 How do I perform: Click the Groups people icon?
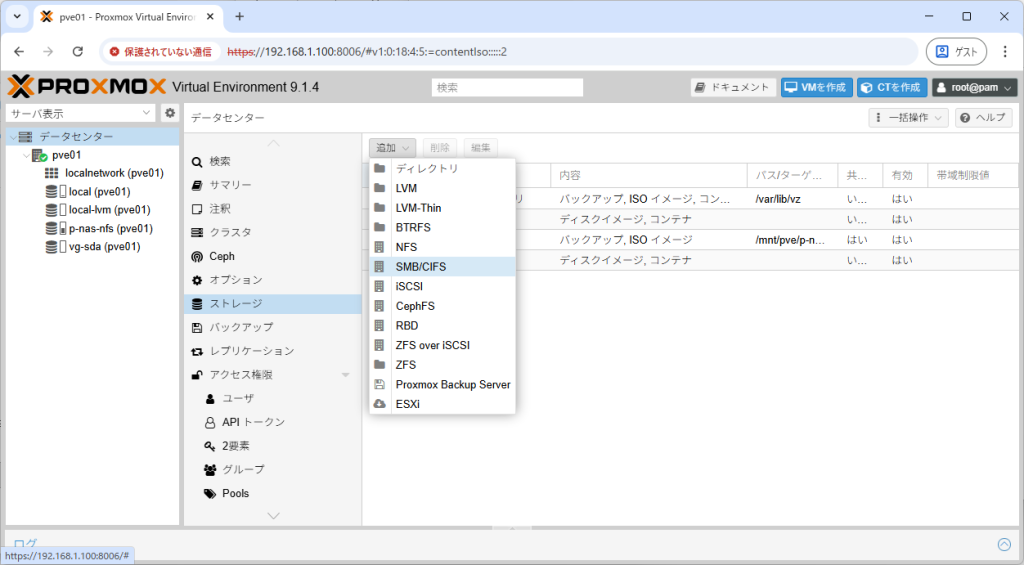[x=210, y=470]
